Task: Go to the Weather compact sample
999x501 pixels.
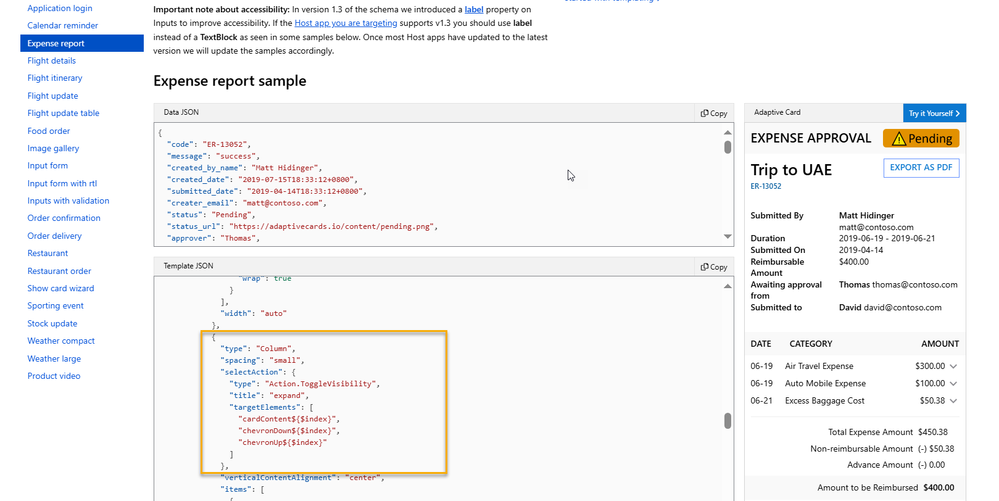Action: pos(61,341)
